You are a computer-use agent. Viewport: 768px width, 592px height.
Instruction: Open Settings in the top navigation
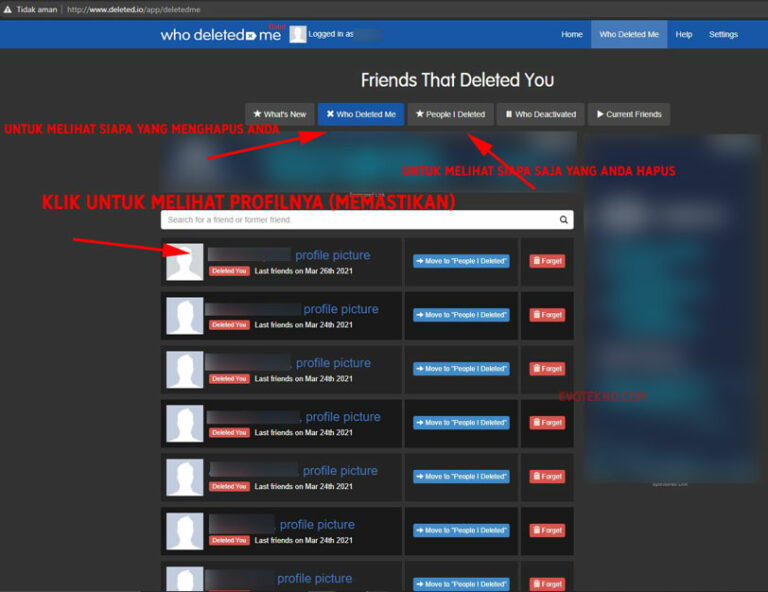click(723, 34)
